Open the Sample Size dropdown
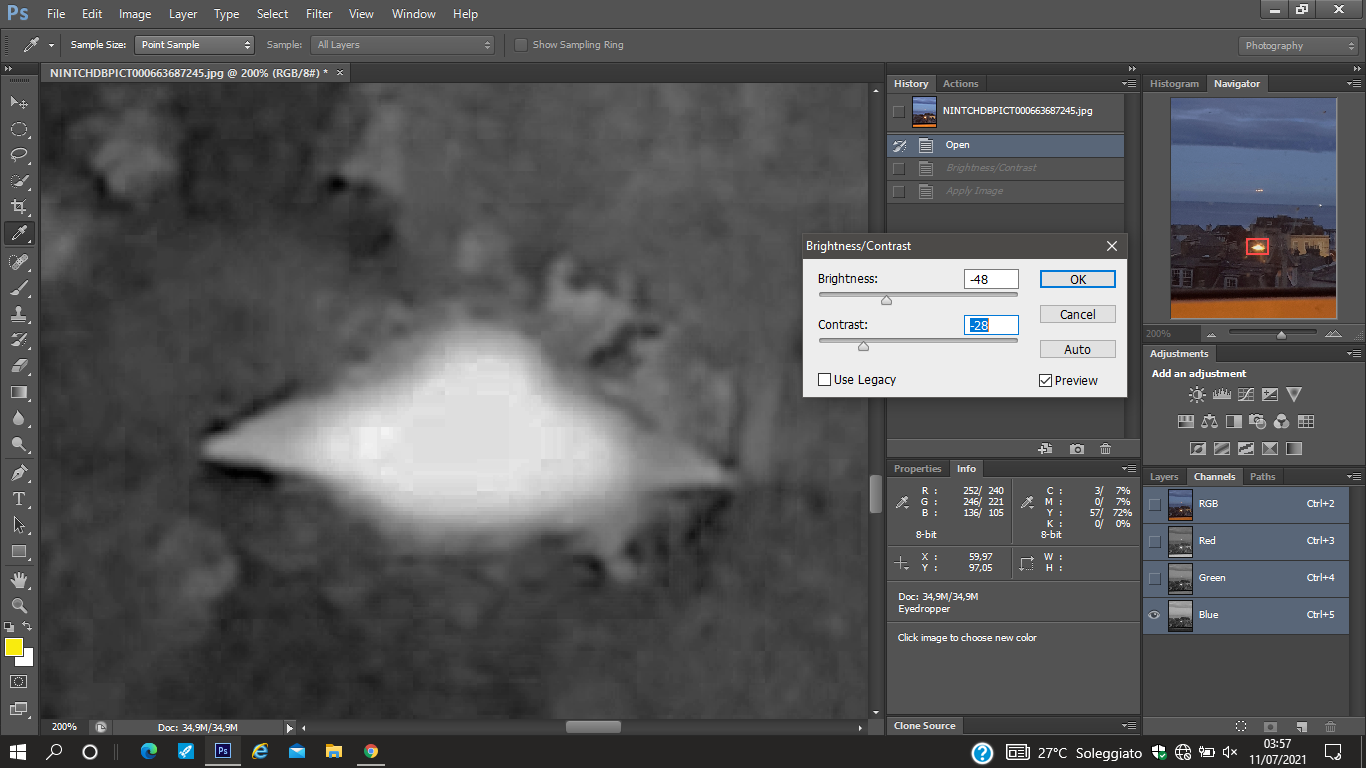Screen dimensions: 1366x768 click(194, 45)
